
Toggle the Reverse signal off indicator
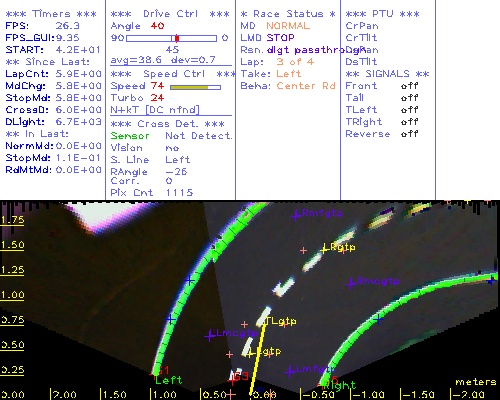click(x=410, y=134)
